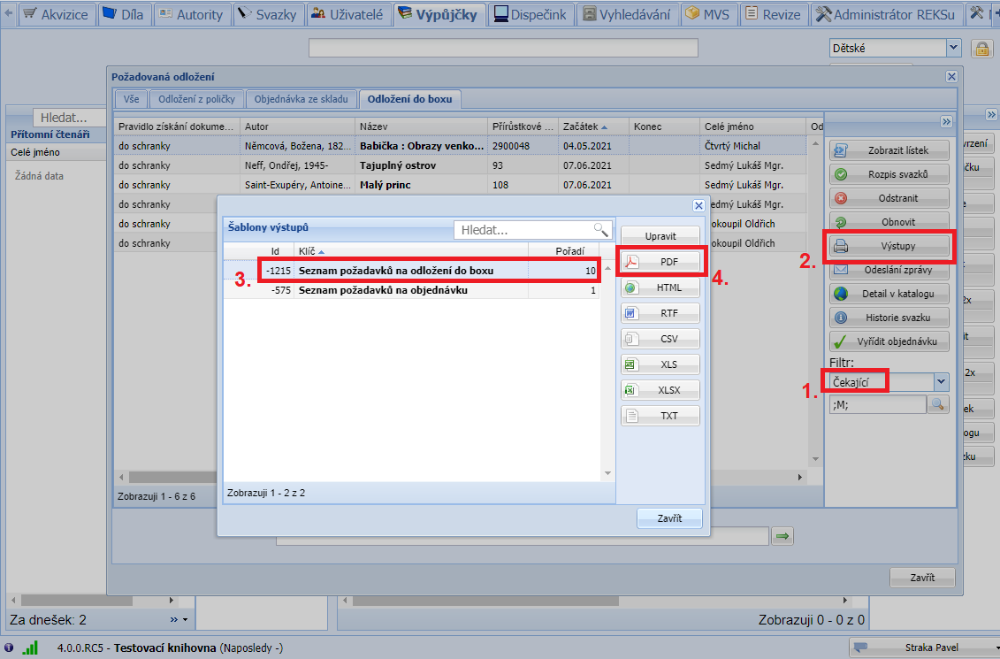The width and height of the screenshot is (1000, 659).
Task: Click the lock icon beside Dětské
Action: click(980, 48)
